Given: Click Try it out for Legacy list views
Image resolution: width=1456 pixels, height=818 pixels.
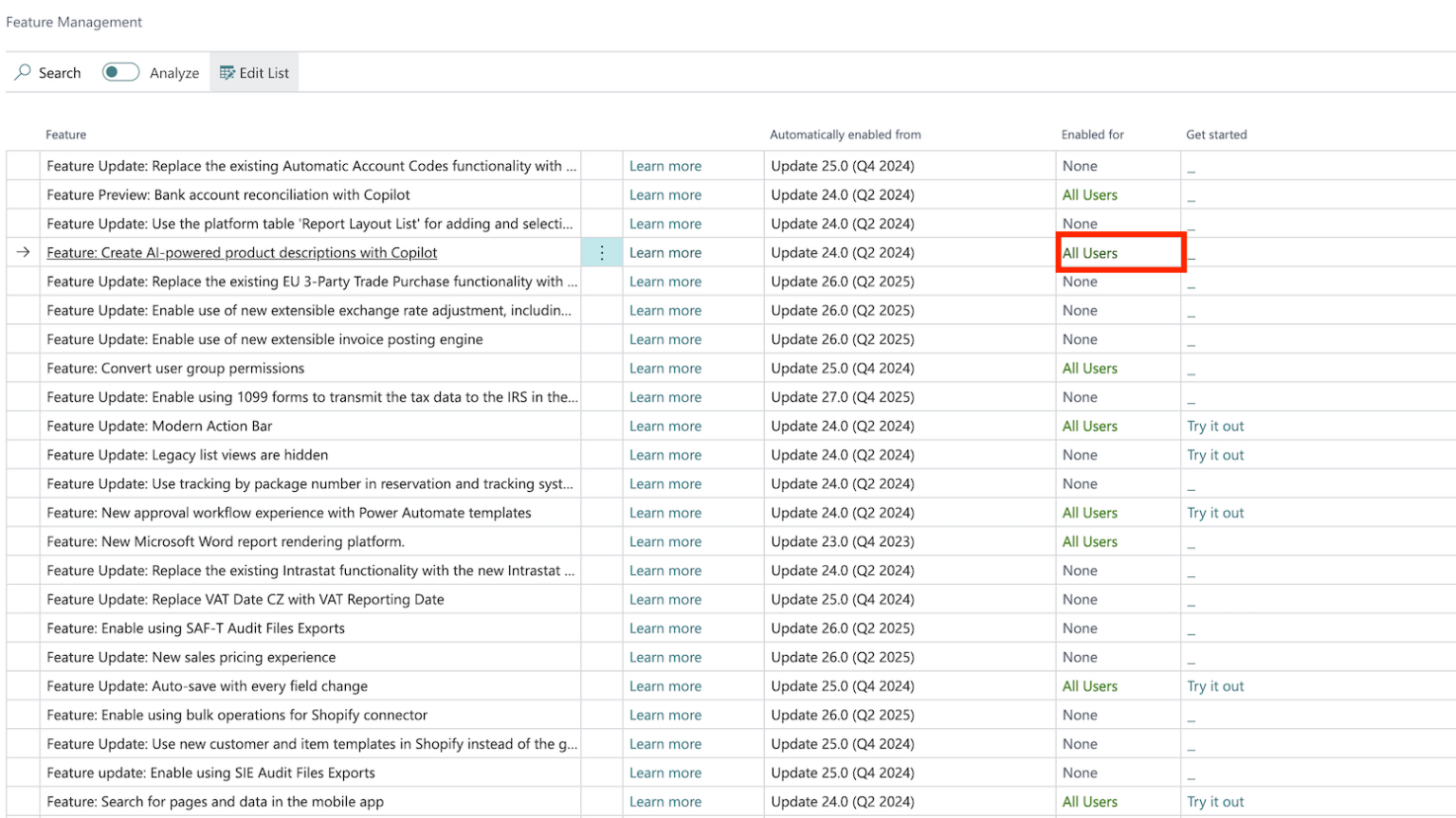Looking at the screenshot, I should click(1215, 455).
